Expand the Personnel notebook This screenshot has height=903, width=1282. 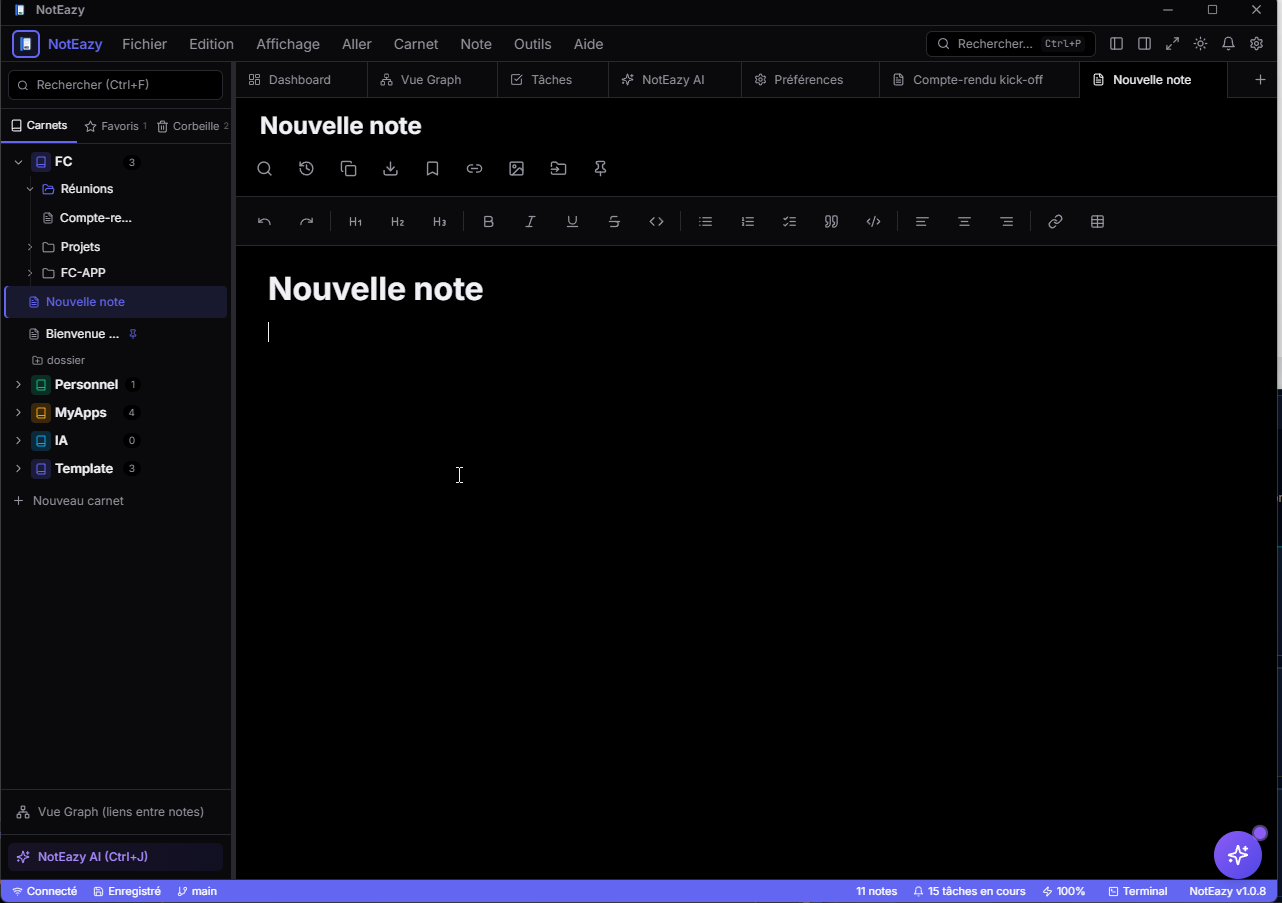point(18,385)
